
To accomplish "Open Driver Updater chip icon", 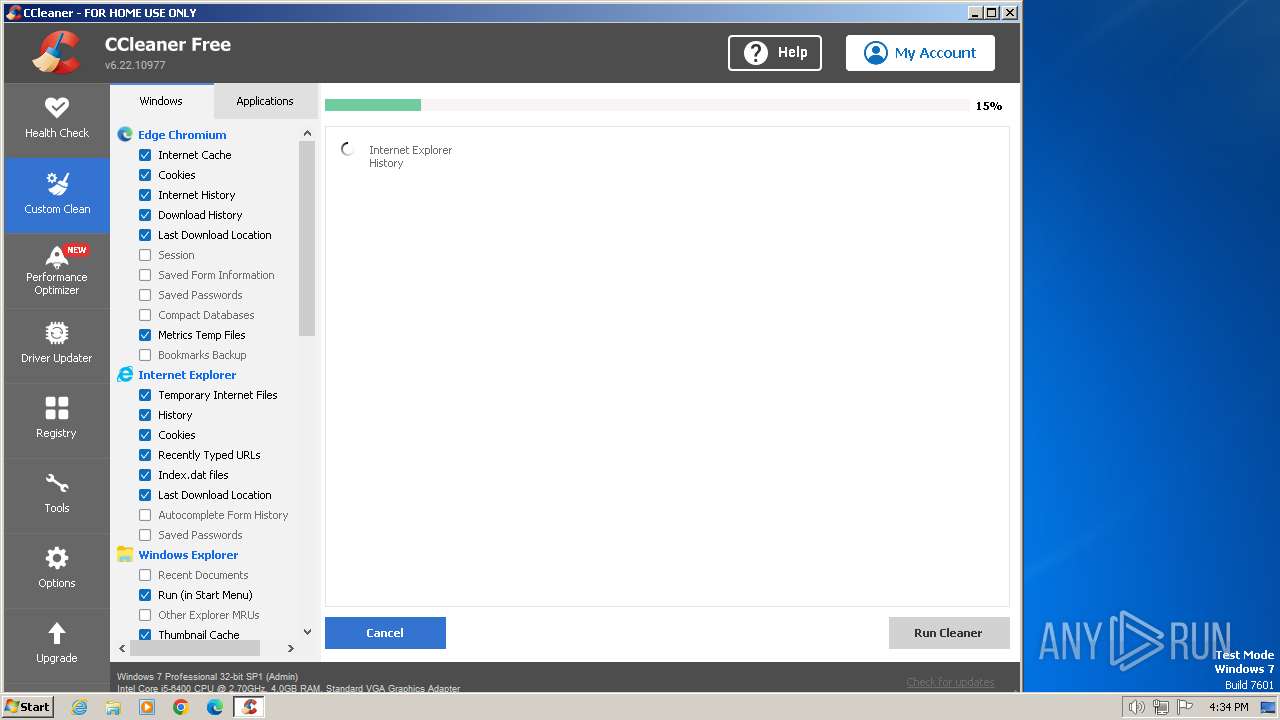I will pos(57,333).
